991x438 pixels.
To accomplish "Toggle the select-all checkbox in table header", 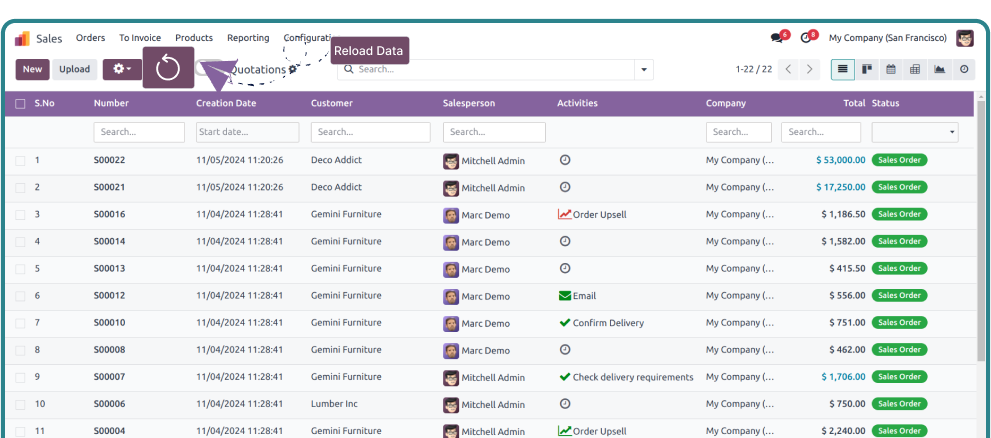I will click(20, 103).
